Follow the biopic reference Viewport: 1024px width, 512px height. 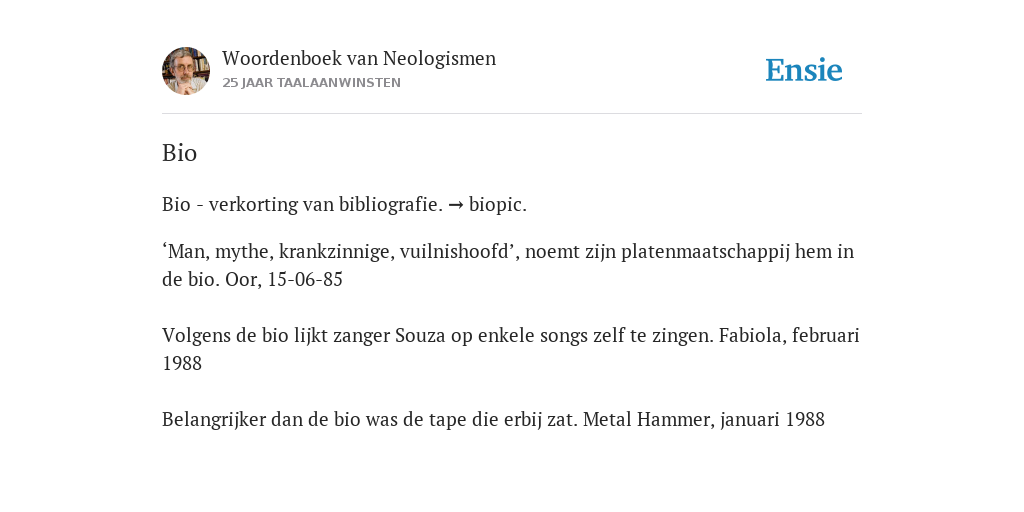tap(498, 205)
